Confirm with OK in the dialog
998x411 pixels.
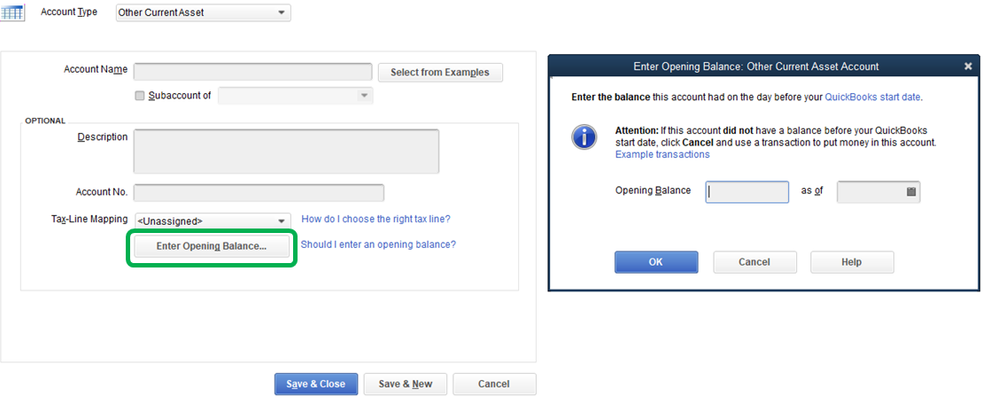(655, 262)
